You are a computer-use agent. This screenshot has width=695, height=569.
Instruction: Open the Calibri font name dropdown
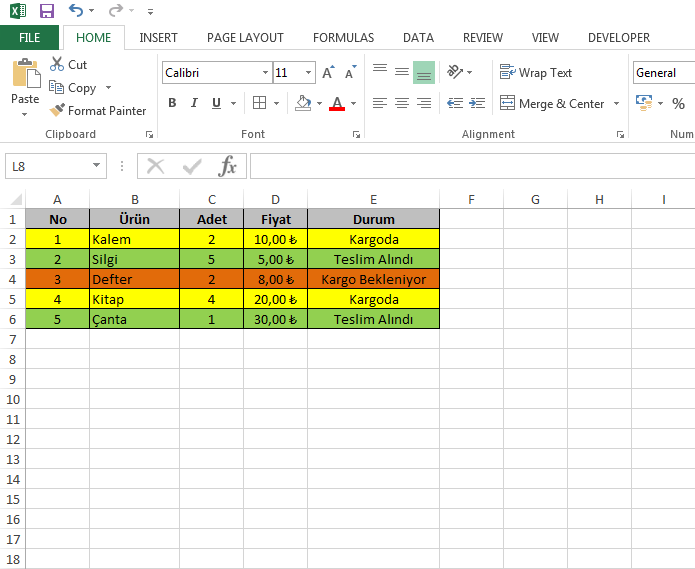[265, 73]
